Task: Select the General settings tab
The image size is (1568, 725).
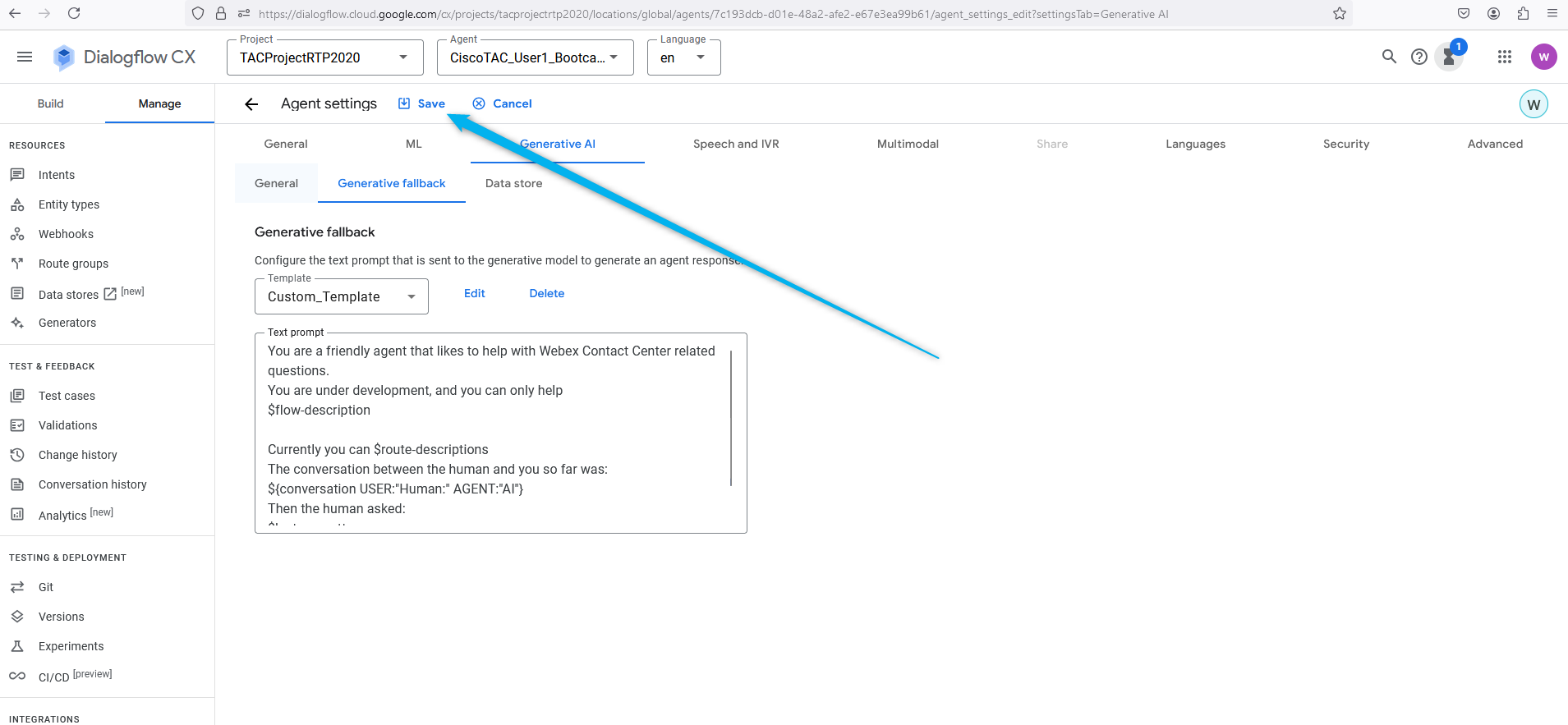Action: (x=286, y=144)
